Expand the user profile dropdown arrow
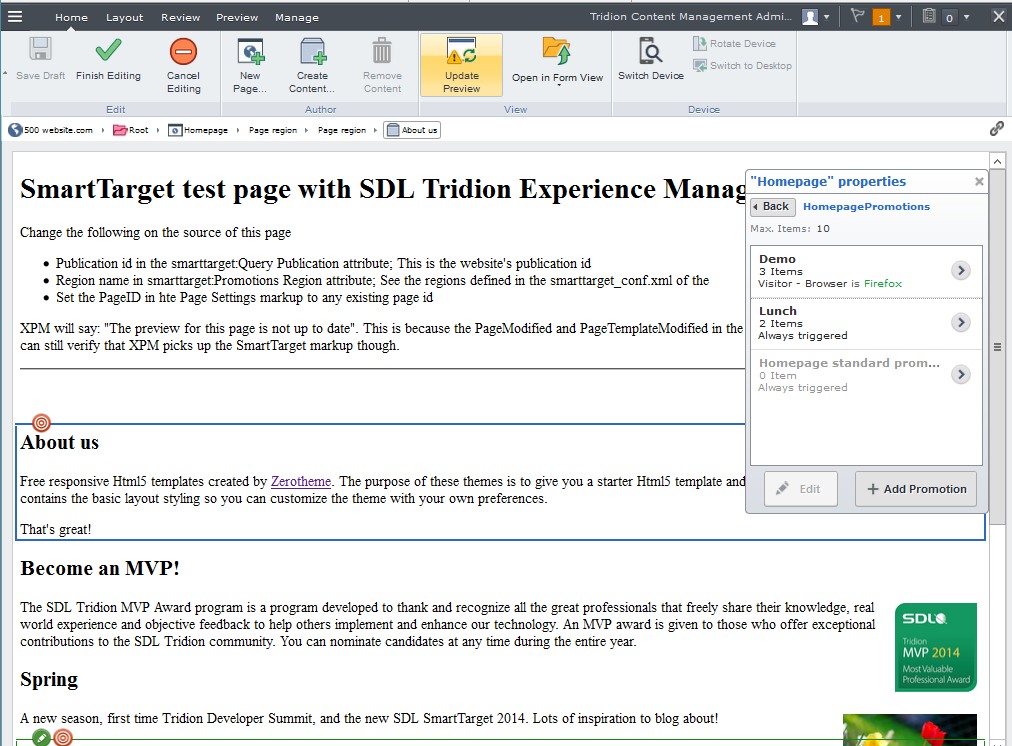1012x746 pixels. [826, 17]
